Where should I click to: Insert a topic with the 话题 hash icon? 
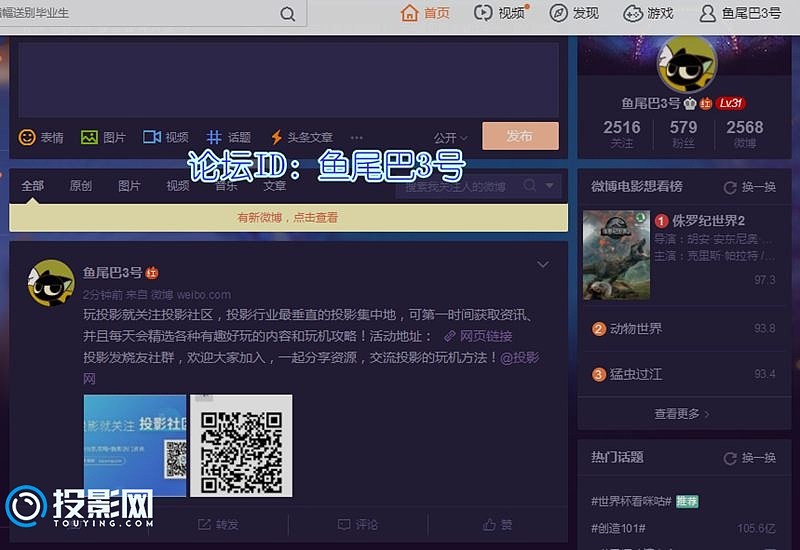(x=214, y=137)
